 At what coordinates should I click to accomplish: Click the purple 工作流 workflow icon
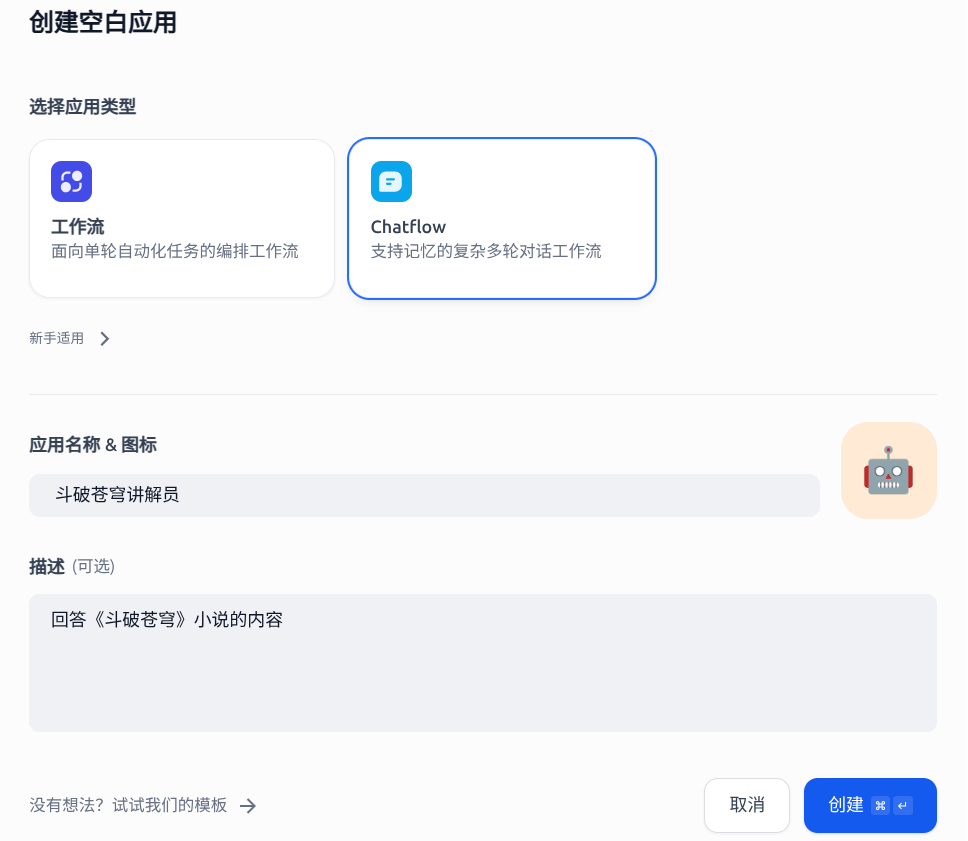71,181
